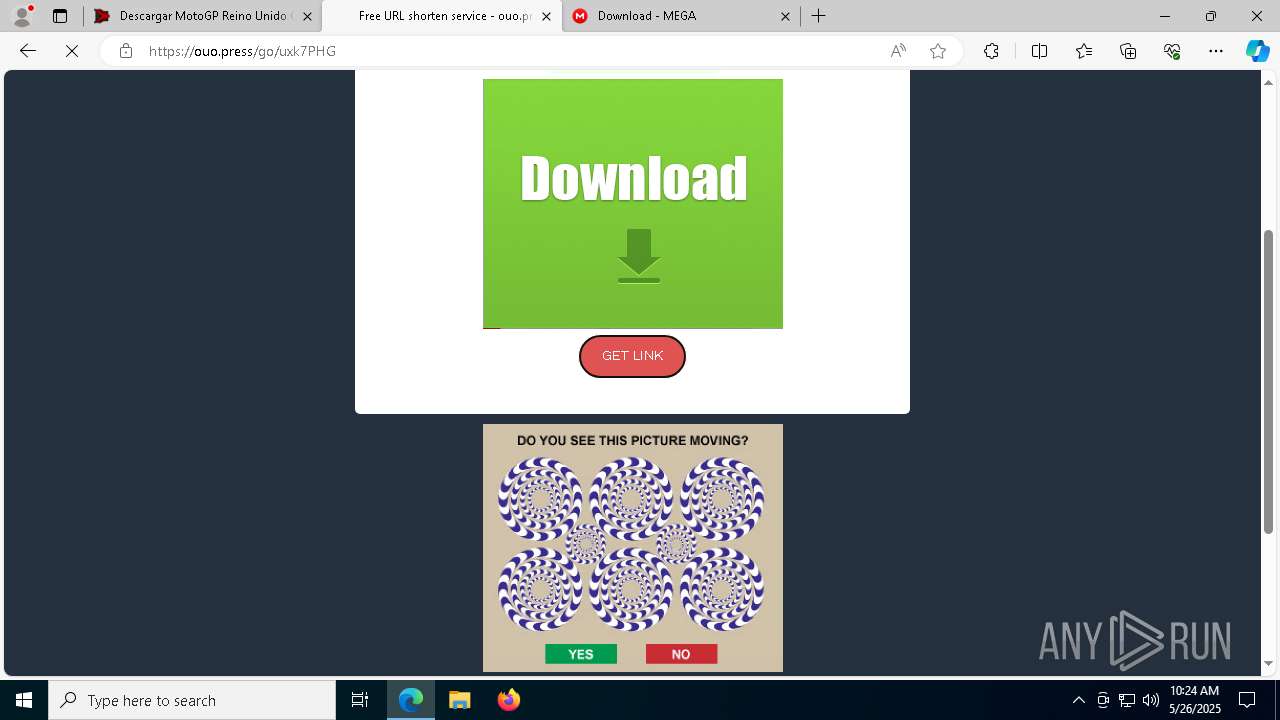Viewport: 1280px width, 720px height.
Task: Click the browser profile avatar icon
Action: [x=22, y=16]
